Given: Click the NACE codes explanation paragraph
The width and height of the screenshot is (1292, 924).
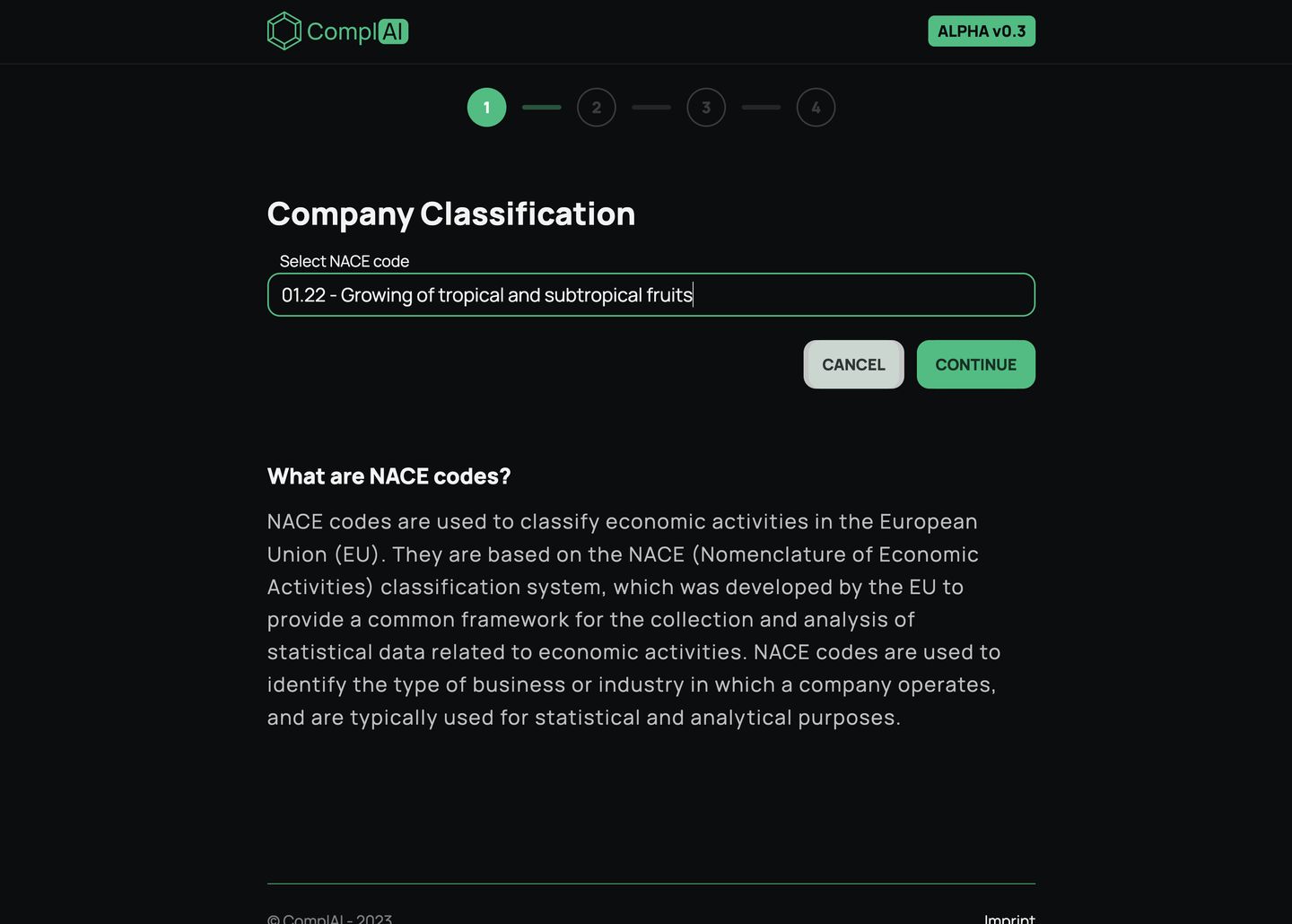Looking at the screenshot, I should click(634, 619).
